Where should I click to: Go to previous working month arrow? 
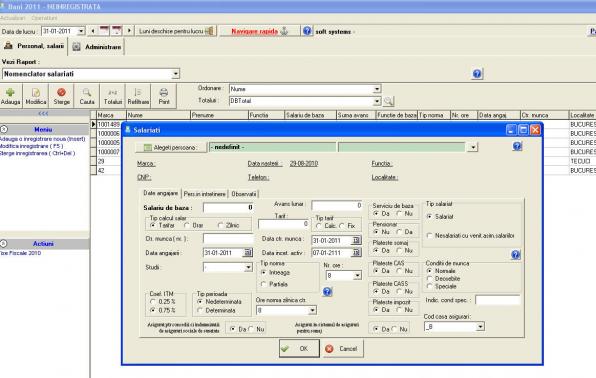(93, 31)
